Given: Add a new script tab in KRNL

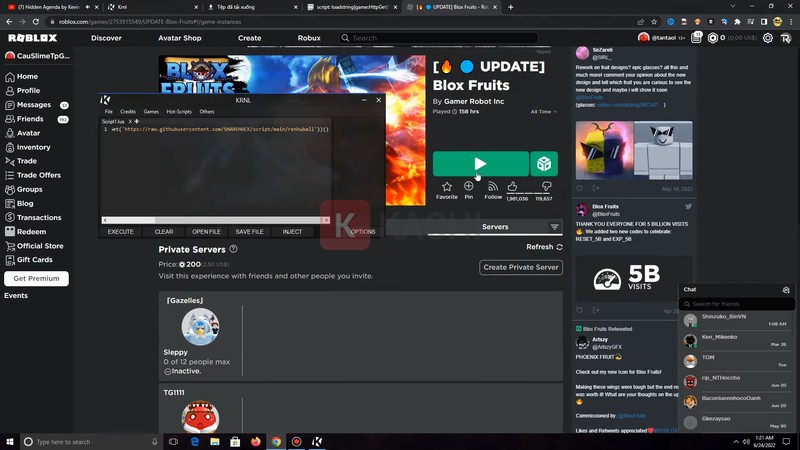Looking at the screenshot, I should tap(137, 121).
